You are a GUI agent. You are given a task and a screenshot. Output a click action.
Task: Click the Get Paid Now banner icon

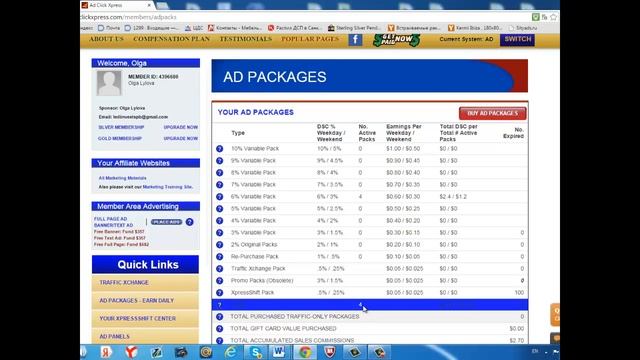tap(396, 40)
